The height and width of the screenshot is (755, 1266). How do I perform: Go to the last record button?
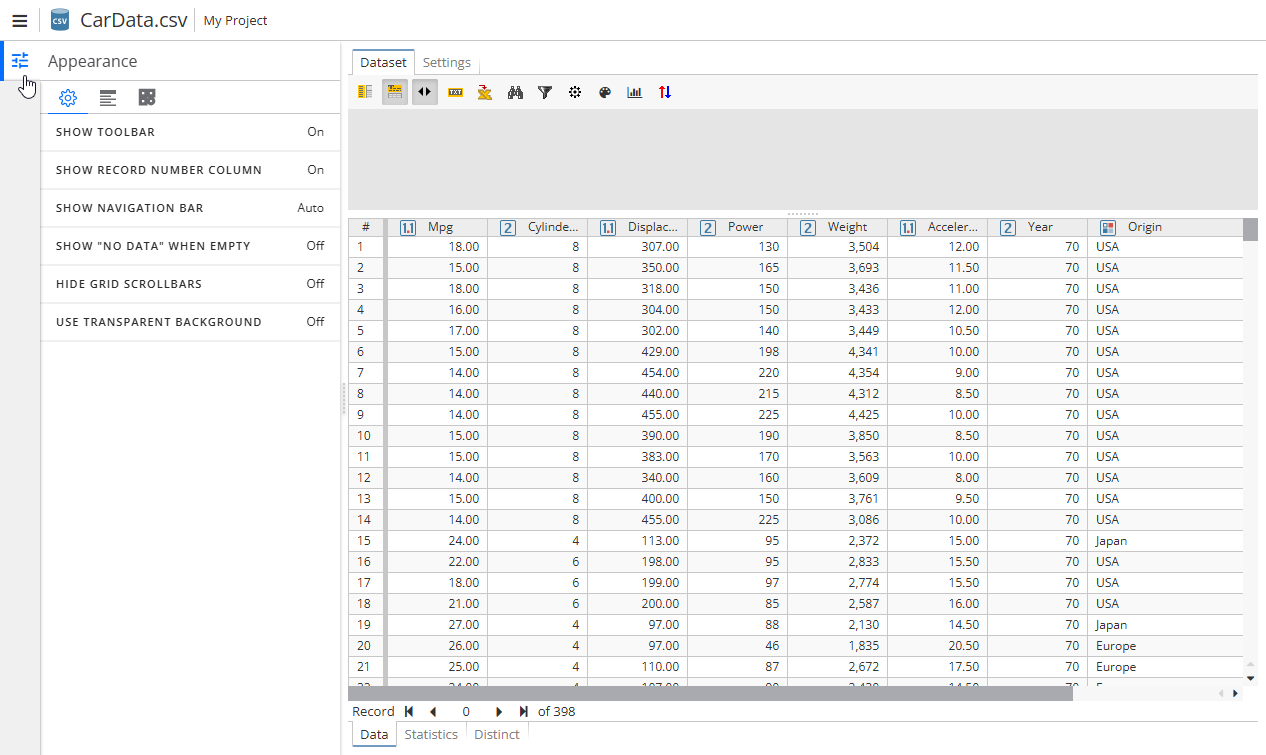pos(524,712)
